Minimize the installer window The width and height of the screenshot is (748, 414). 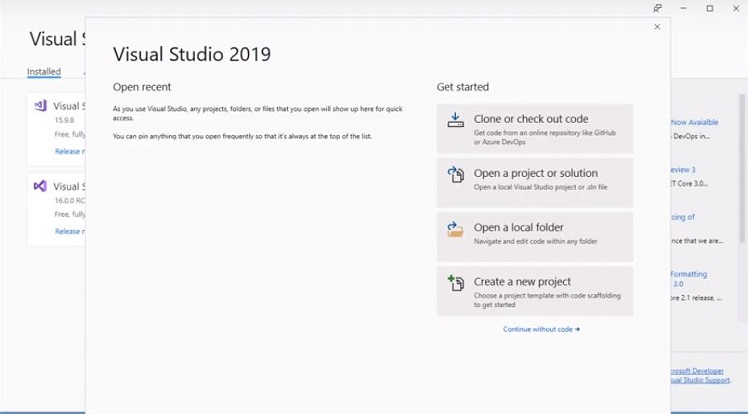[x=684, y=9]
